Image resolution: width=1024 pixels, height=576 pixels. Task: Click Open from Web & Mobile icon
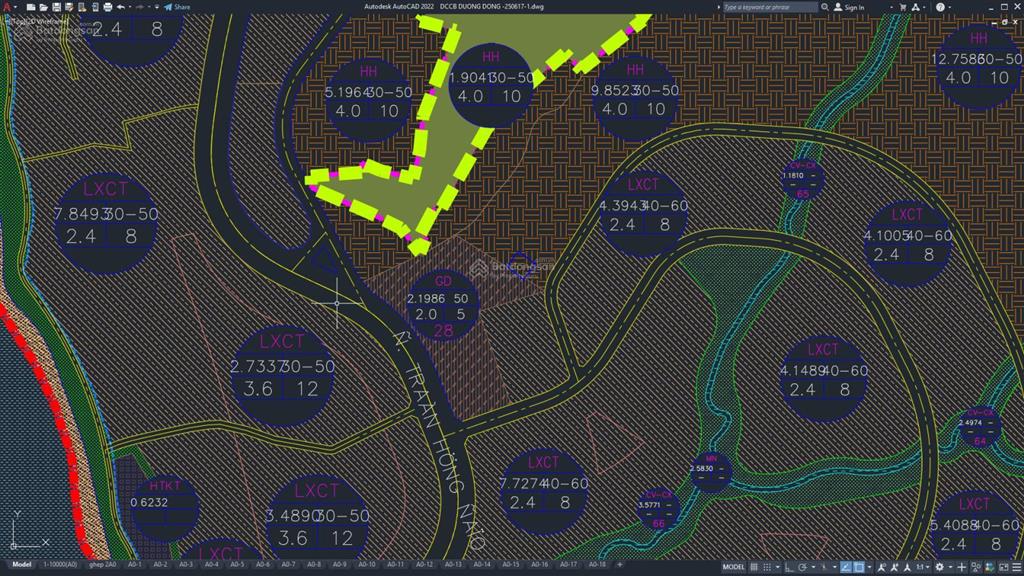tap(82, 7)
